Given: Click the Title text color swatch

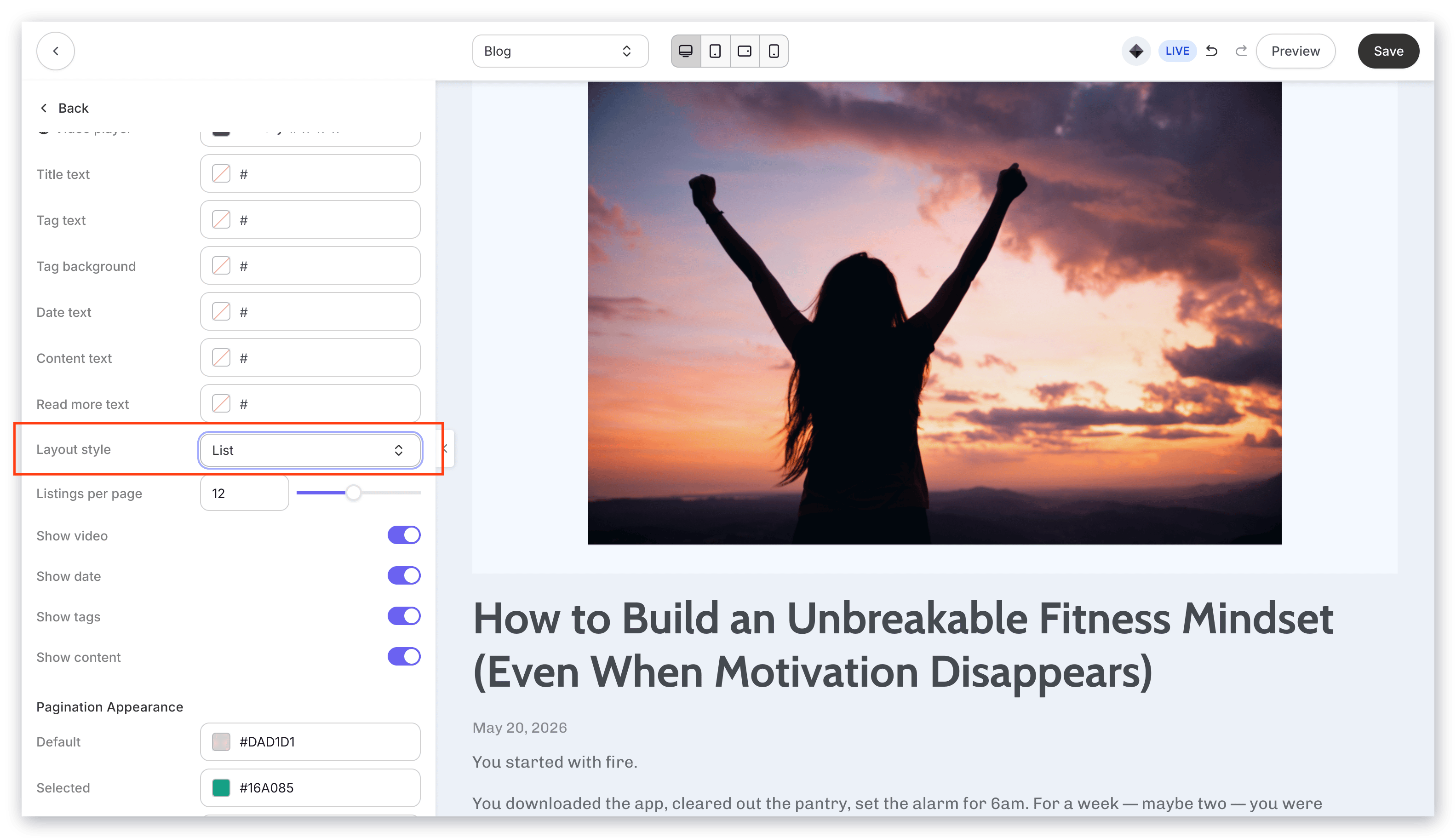Looking at the screenshot, I should pyautogui.click(x=221, y=174).
